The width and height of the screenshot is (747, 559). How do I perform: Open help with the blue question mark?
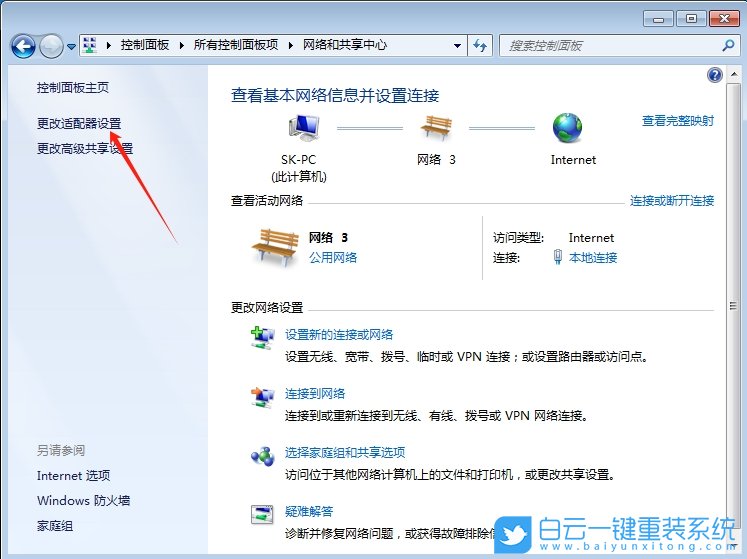click(x=715, y=75)
